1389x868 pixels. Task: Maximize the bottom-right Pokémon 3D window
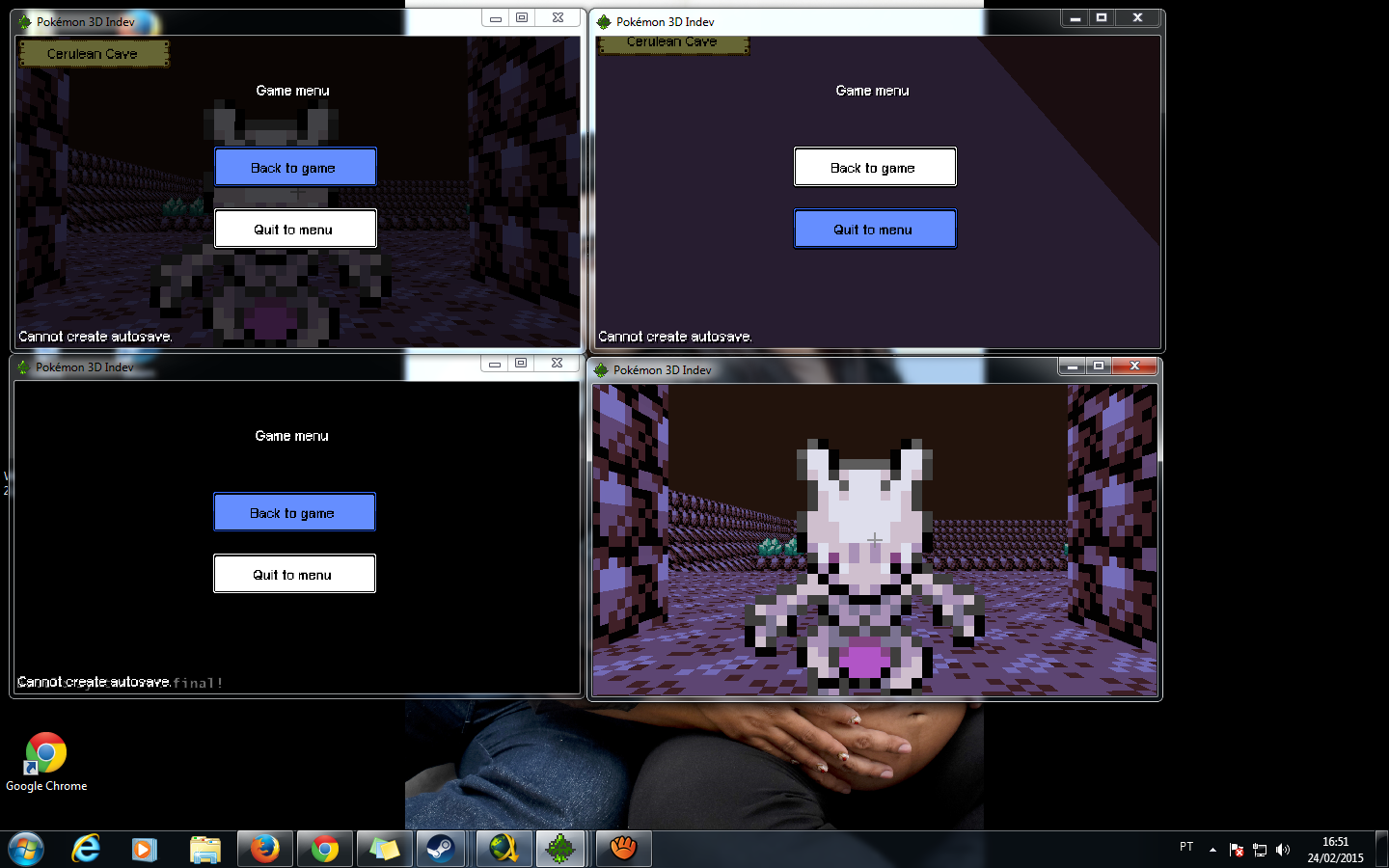pos(1099,366)
